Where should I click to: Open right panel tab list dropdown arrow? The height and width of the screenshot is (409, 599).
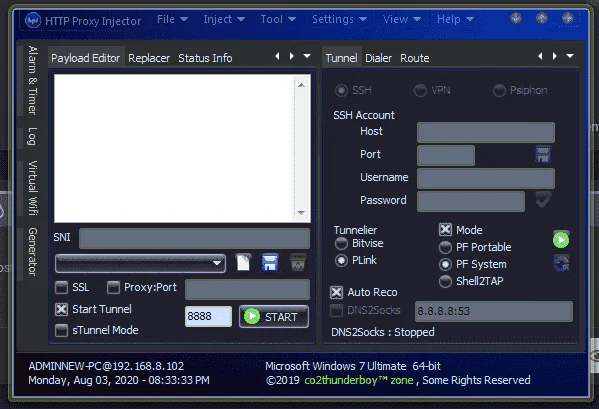click(x=570, y=56)
